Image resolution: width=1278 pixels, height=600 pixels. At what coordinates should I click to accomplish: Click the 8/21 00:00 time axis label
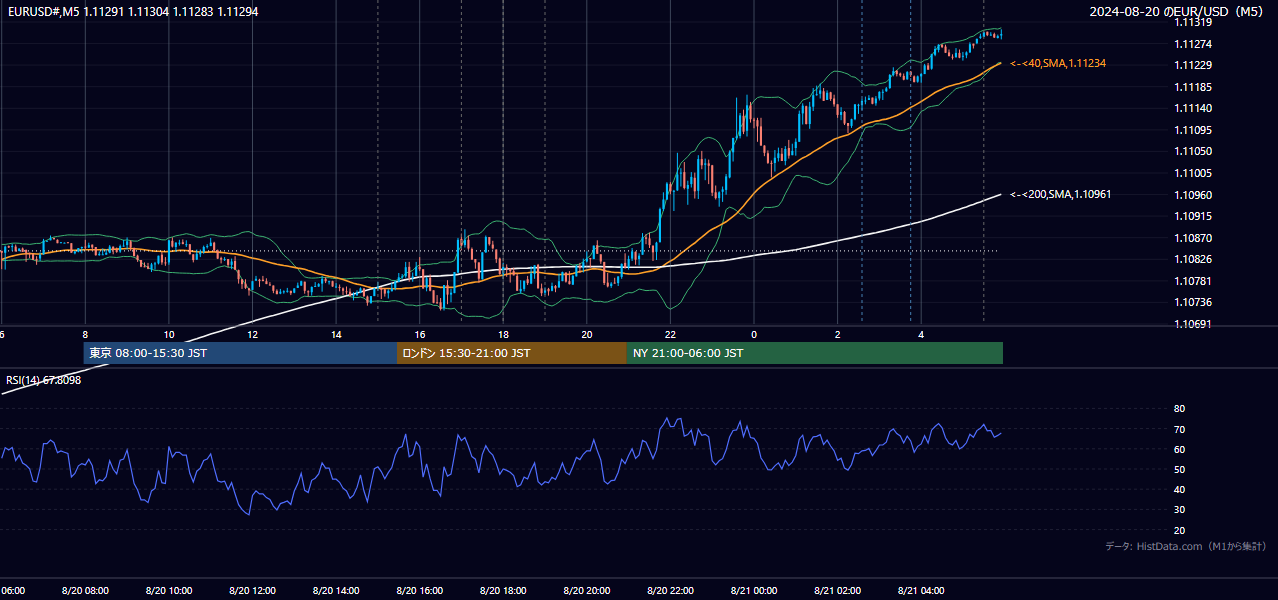pos(754,590)
